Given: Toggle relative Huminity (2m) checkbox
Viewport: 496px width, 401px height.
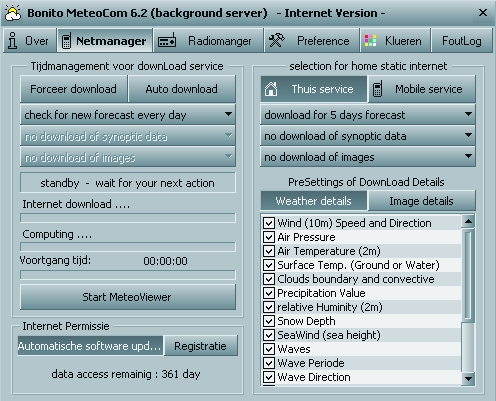Looking at the screenshot, I should (x=269, y=307).
